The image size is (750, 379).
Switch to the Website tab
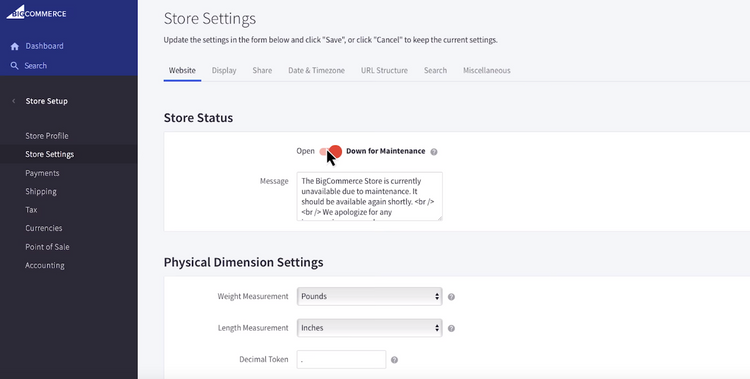pyautogui.click(x=182, y=70)
